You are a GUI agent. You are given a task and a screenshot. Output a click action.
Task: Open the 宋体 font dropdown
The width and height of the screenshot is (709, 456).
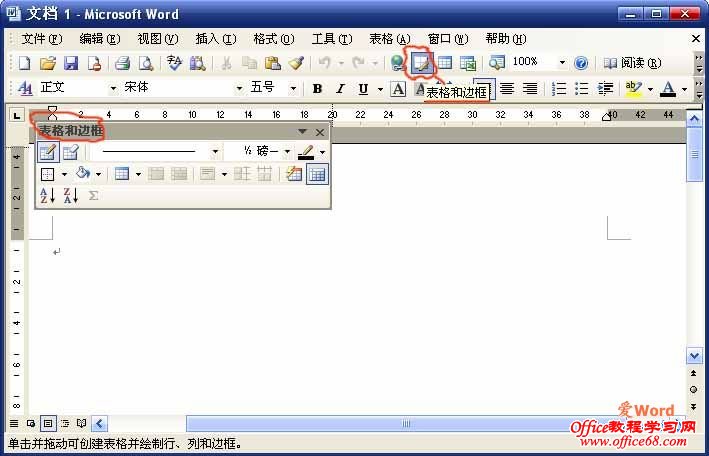239,89
